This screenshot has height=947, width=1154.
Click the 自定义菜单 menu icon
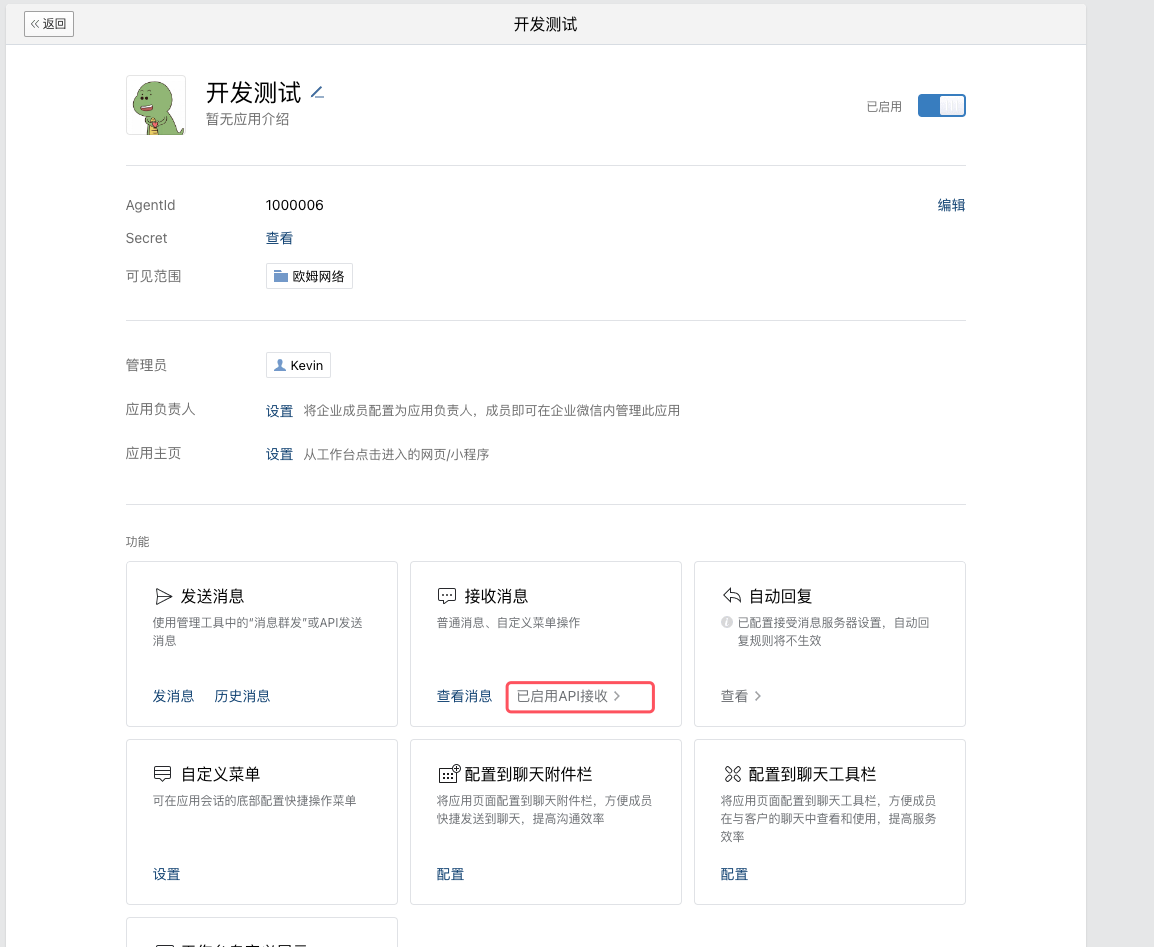tap(163, 774)
